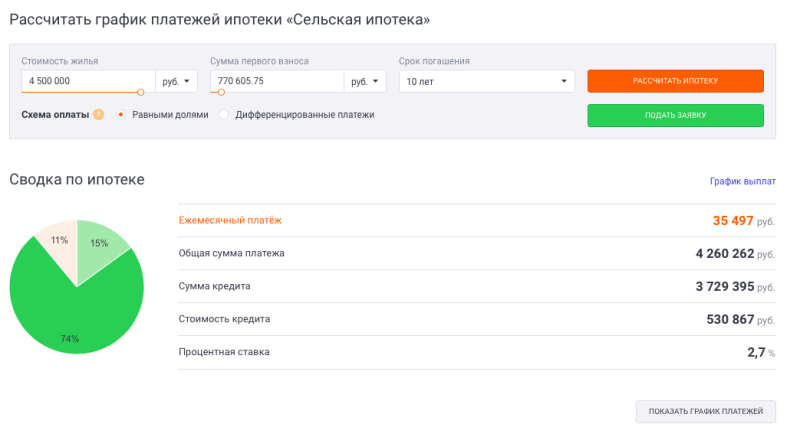Click the help icon next to Схема оплаты
800x437 pixels.
(x=98, y=115)
